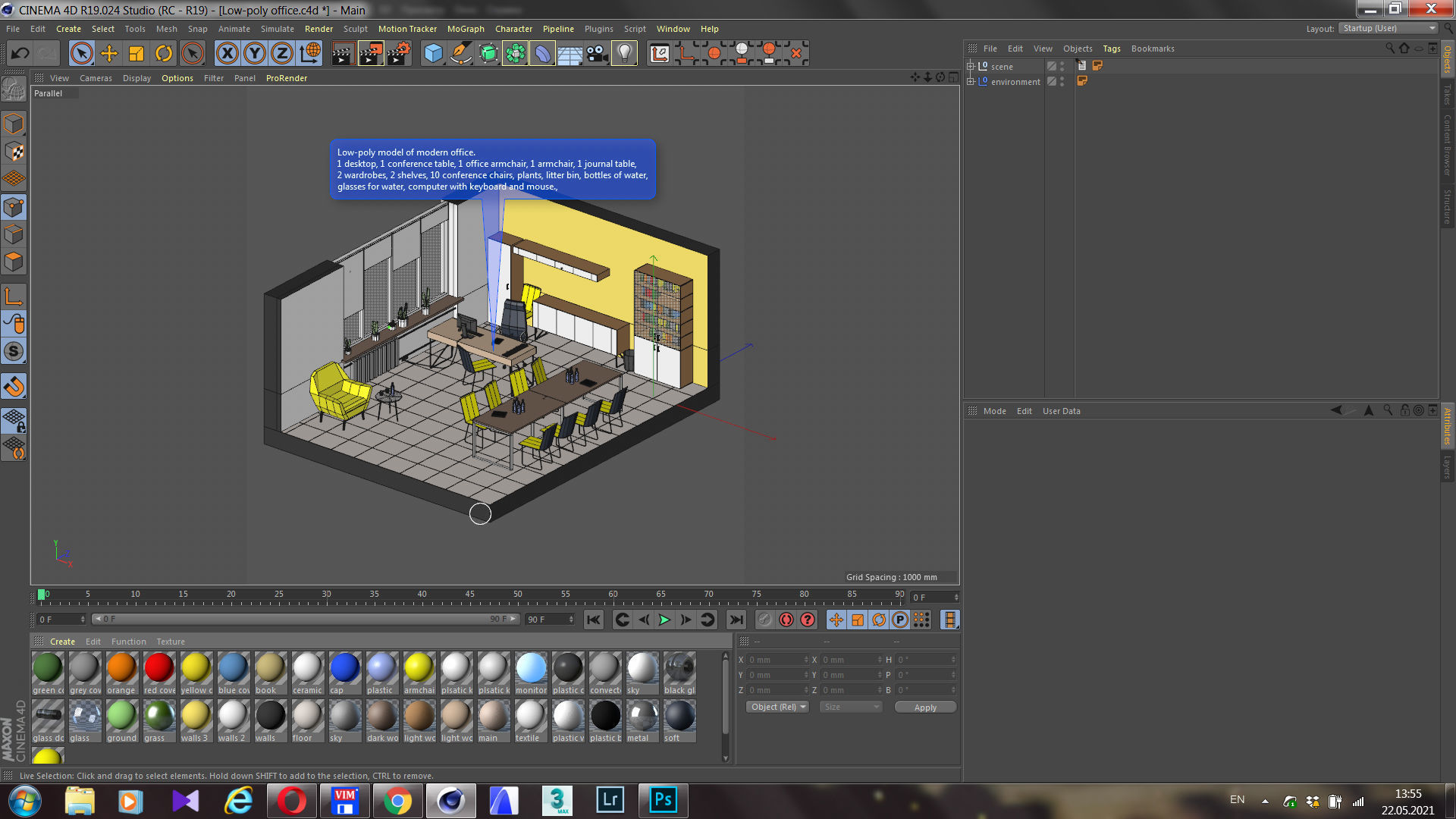
Task: Click Make Editable icon in left palette
Action: tap(14, 89)
